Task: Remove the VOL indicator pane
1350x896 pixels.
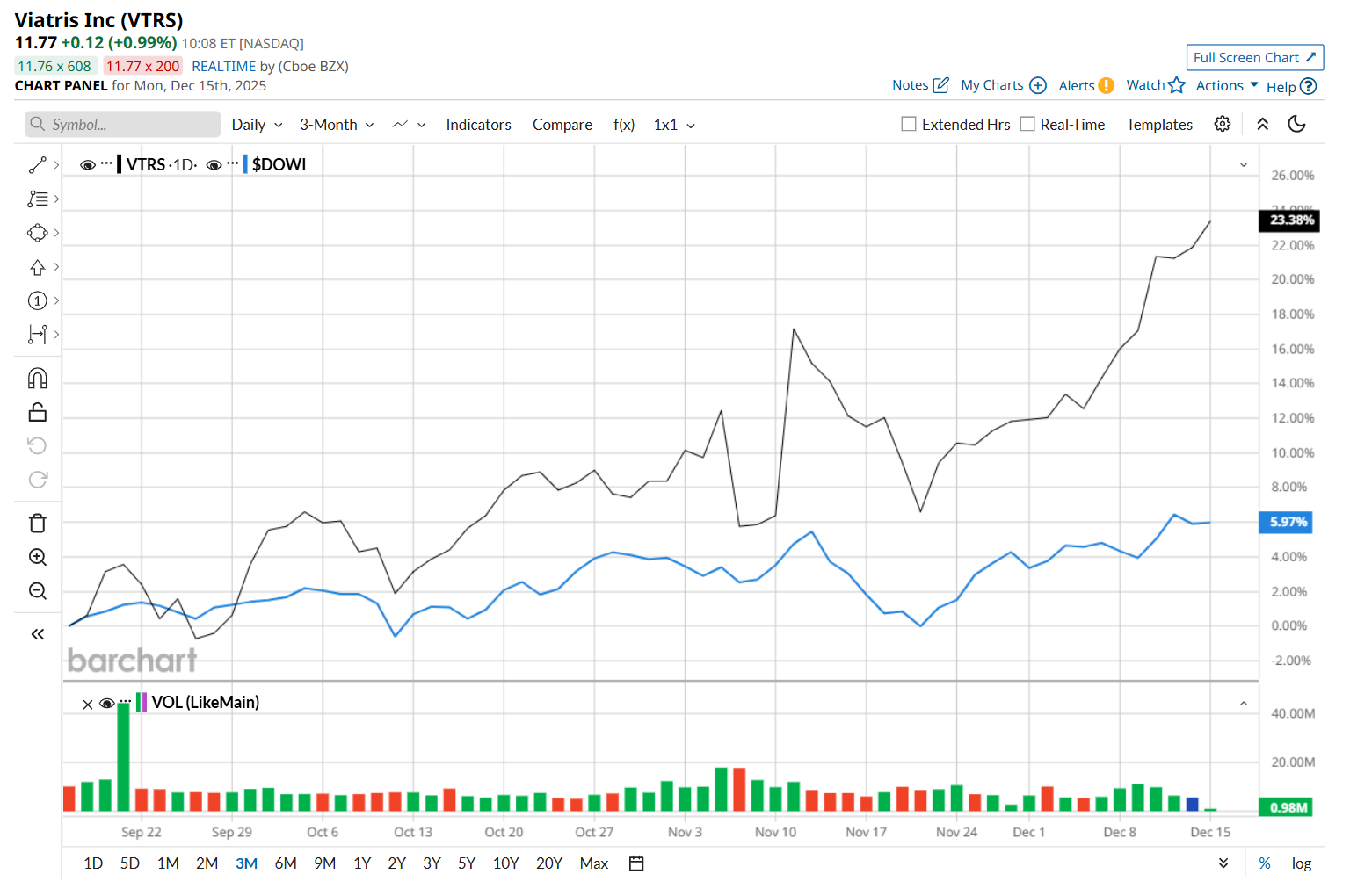Action: click(88, 704)
